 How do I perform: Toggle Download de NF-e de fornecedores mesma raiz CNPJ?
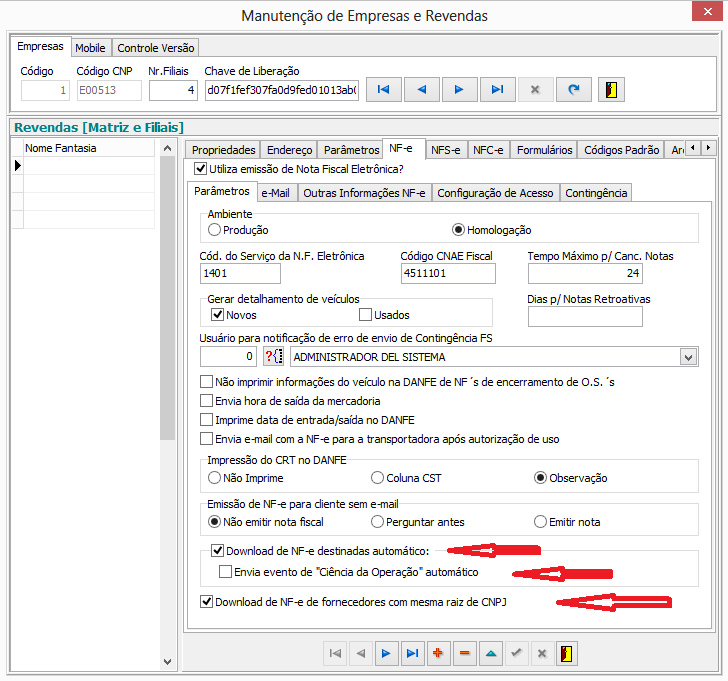click(x=206, y=602)
